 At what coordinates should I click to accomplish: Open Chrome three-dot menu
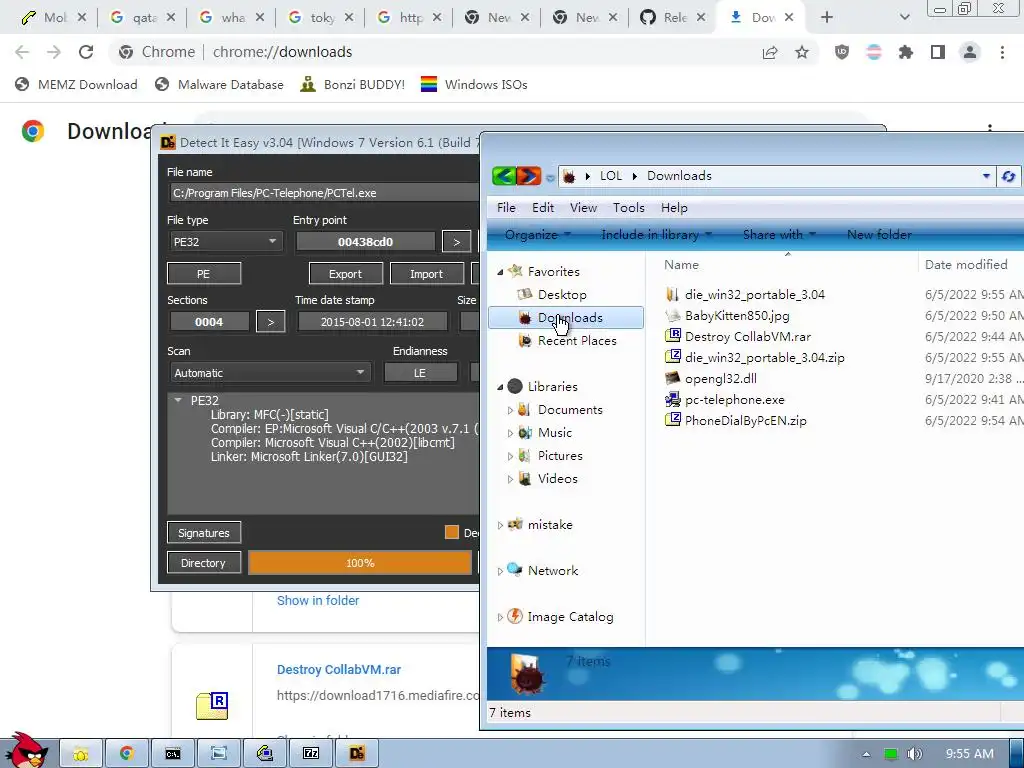coord(1002,52)
